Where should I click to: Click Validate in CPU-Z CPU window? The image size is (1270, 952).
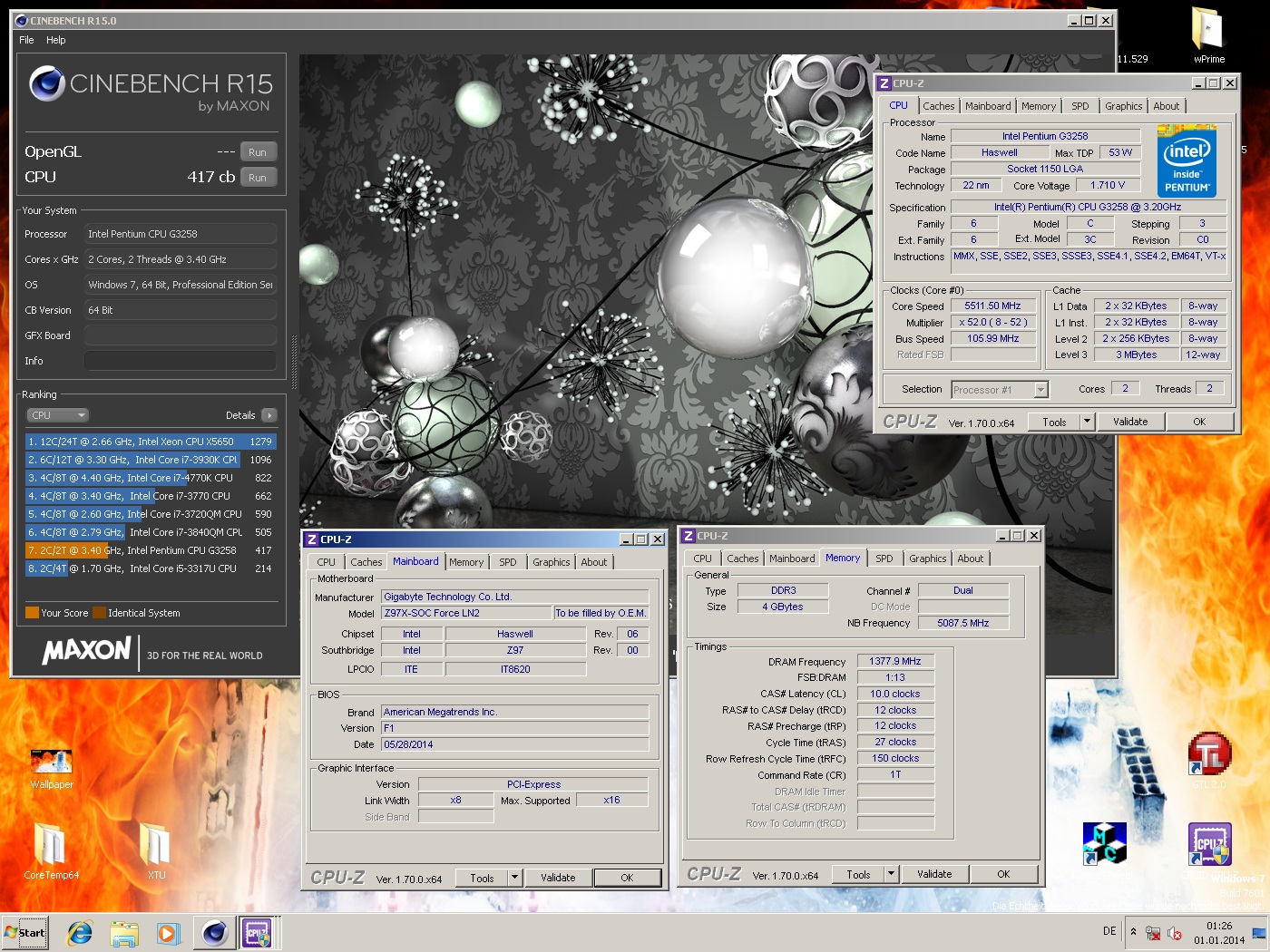pos(1130,422)
